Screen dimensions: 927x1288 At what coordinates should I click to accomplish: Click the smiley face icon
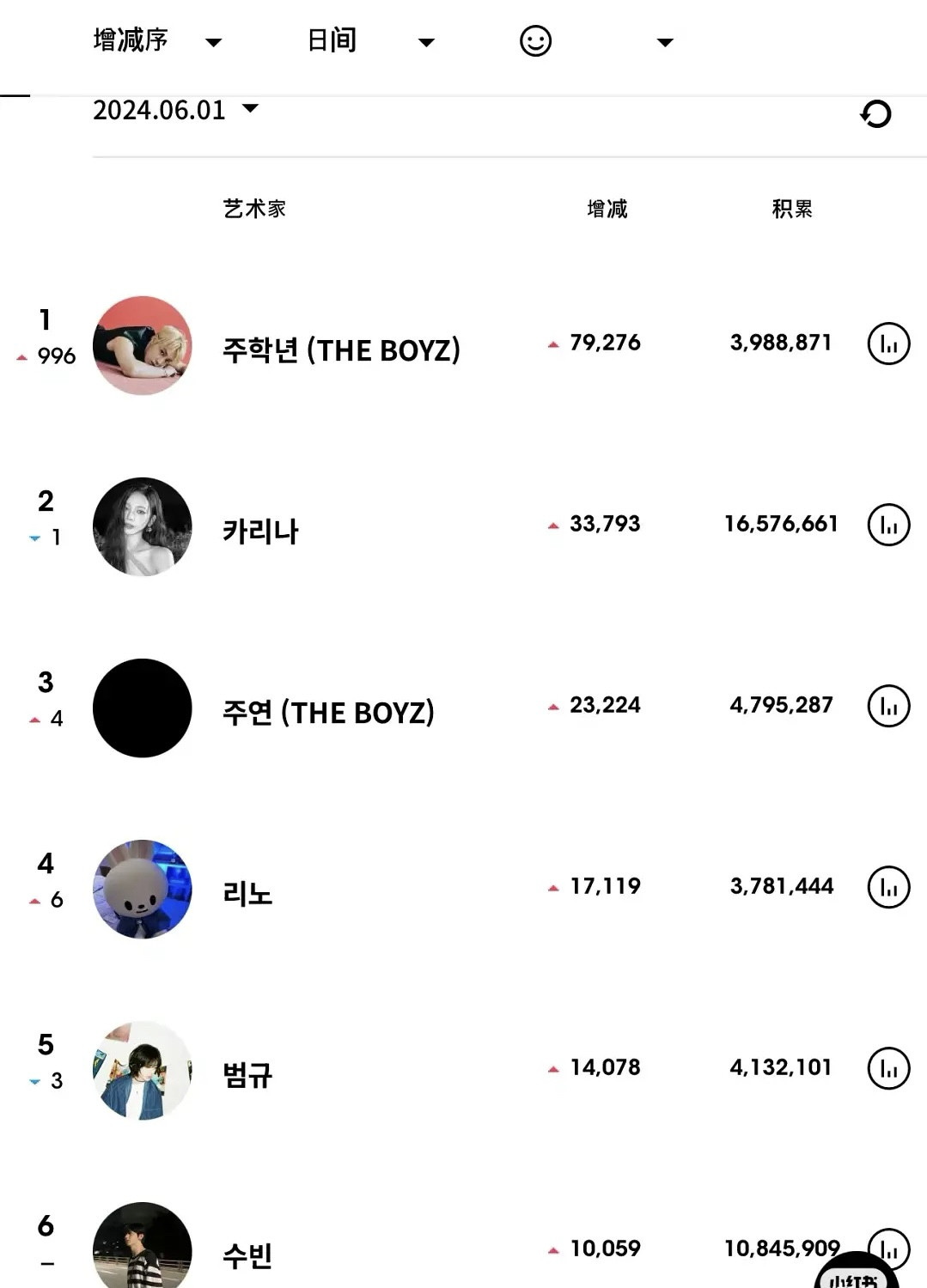(x=535, y=40)
